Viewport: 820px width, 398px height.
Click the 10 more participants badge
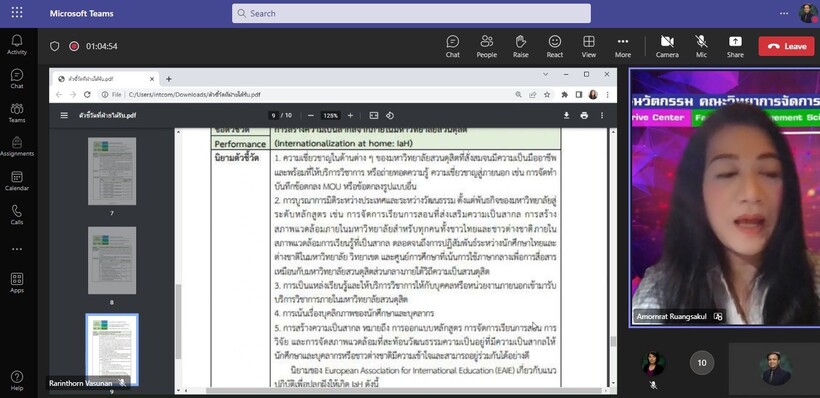pyautogui.click(x=702, y=363)
